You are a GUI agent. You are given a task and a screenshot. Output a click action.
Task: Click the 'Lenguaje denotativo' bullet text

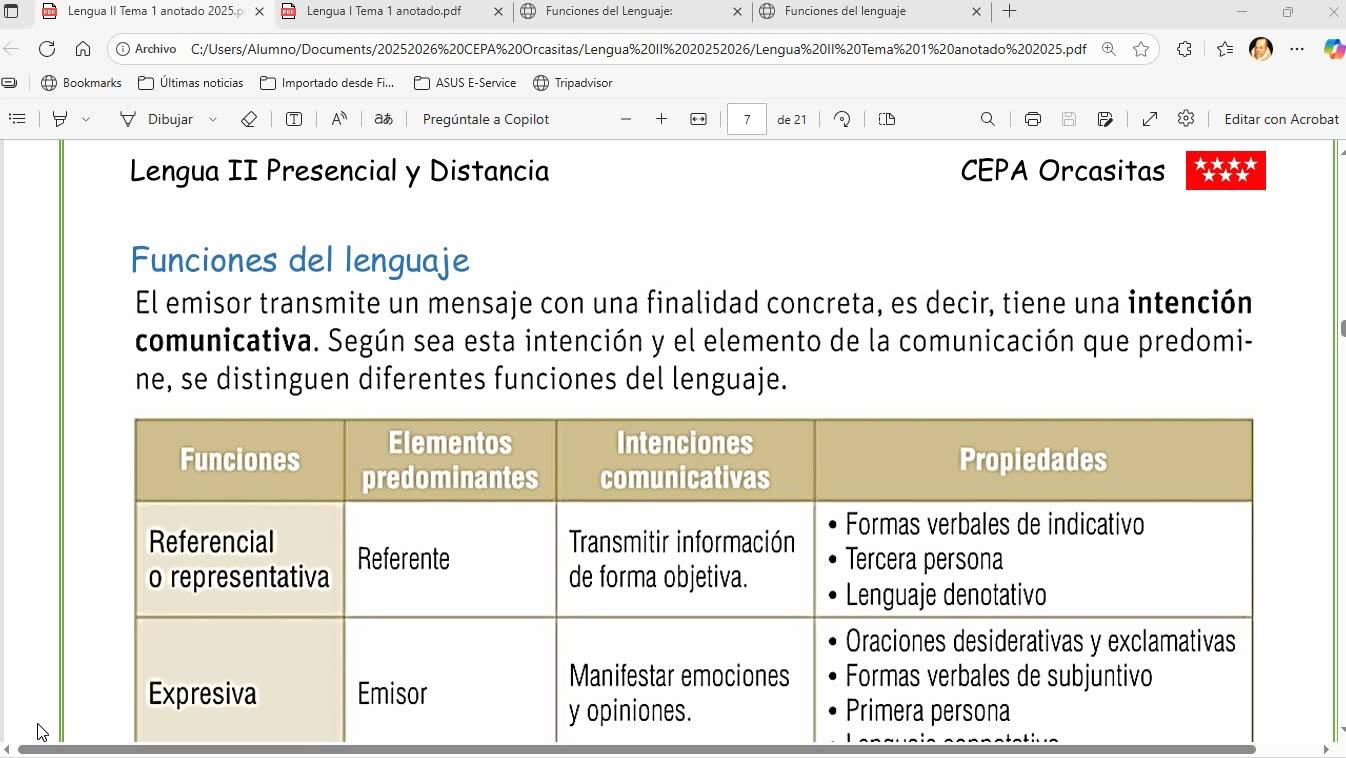click(946, 595)
